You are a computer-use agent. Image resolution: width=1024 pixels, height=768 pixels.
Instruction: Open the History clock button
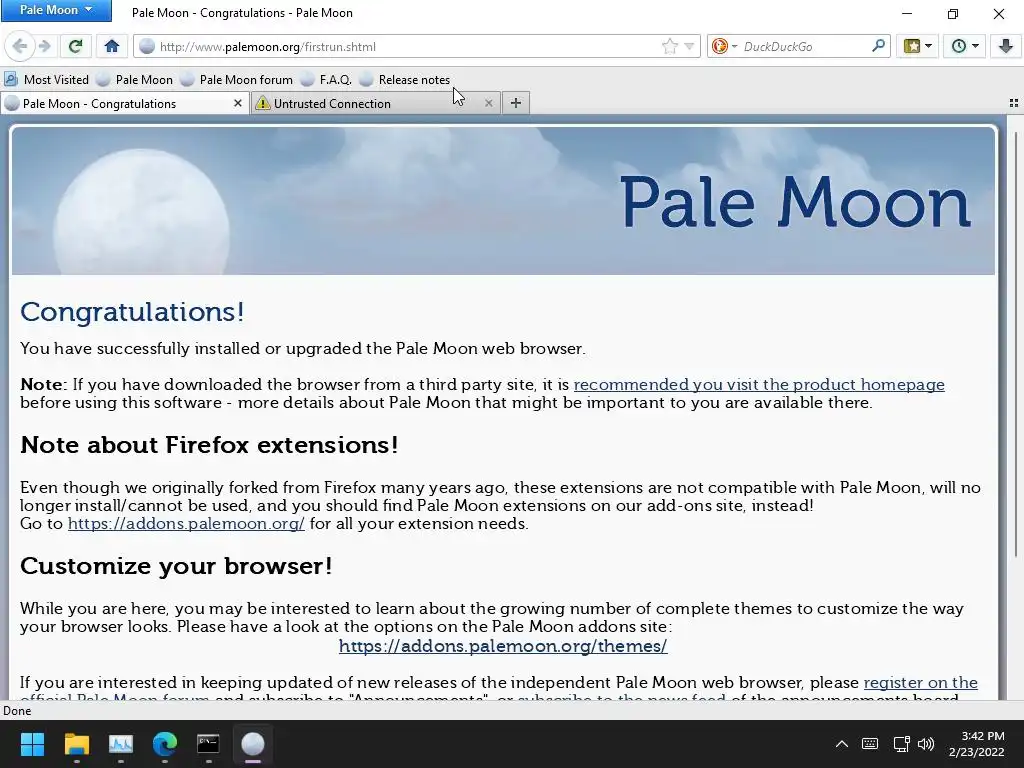[959, 46]
